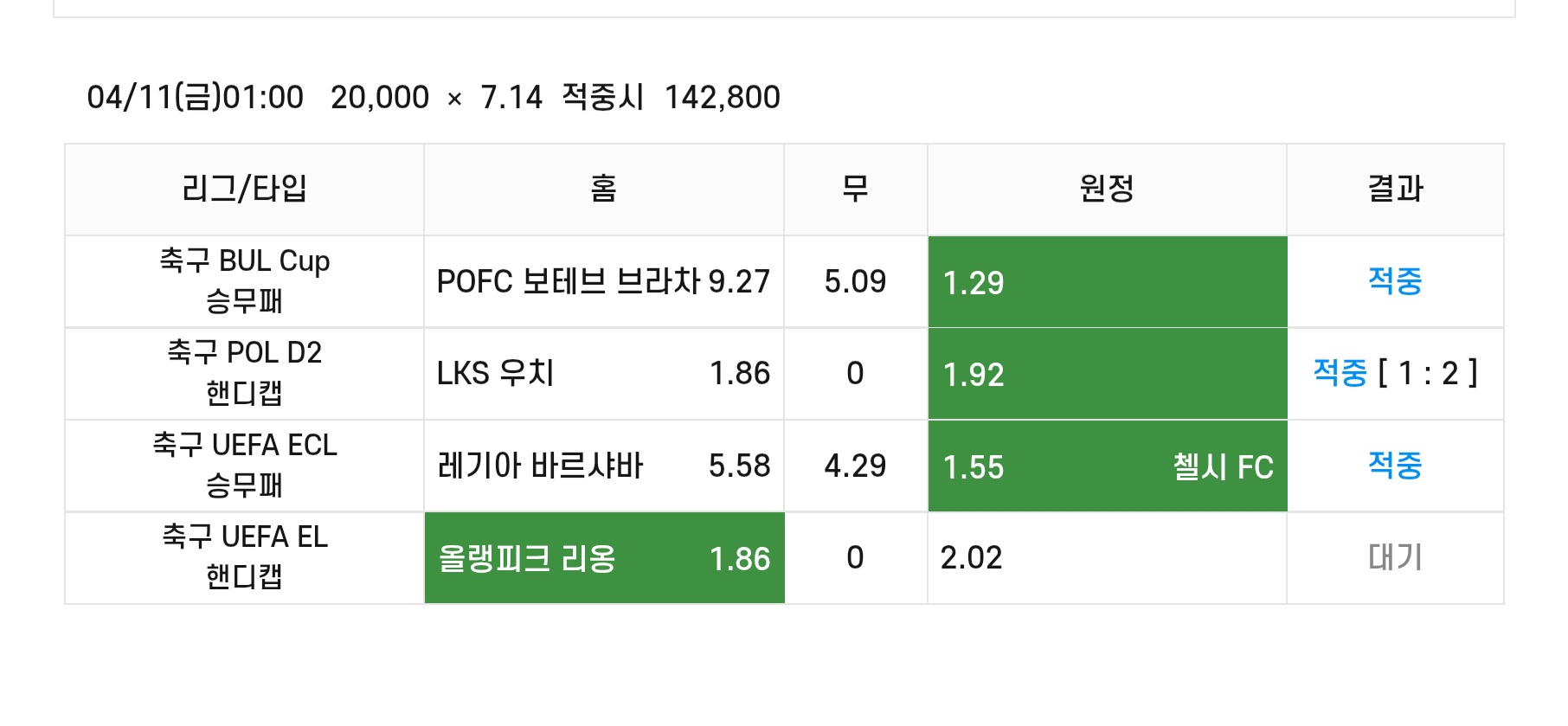
Task: Select the 첼시 FC 1.55 away cell
Action: point(1107,466)
